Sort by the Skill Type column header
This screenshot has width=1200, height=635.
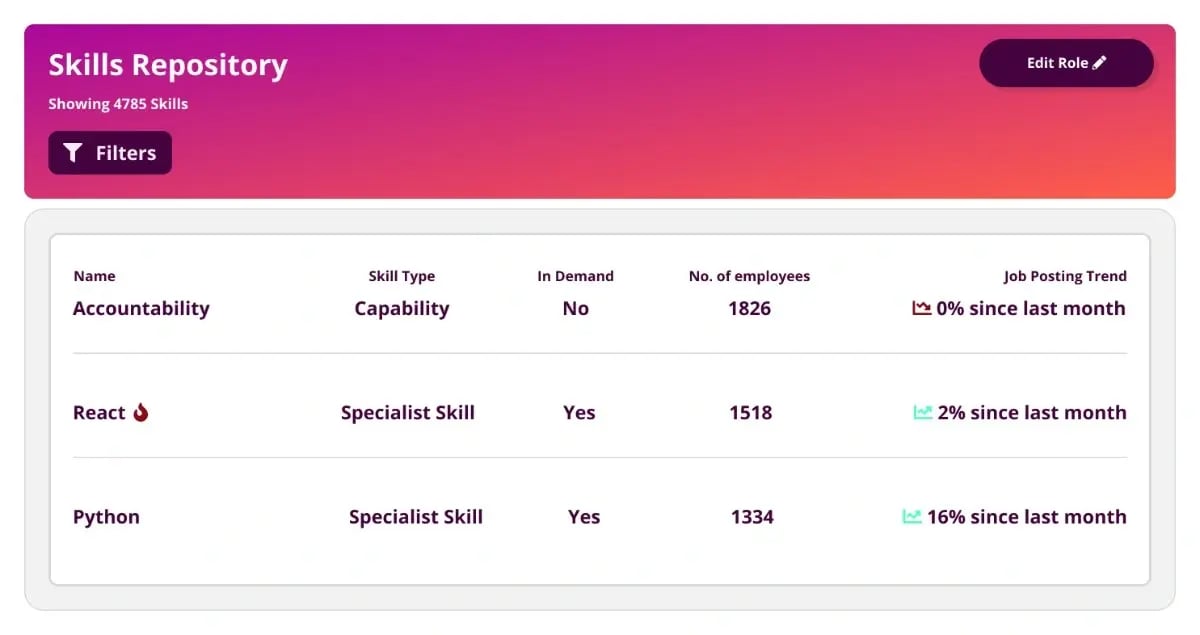click(x=402, y=276)
